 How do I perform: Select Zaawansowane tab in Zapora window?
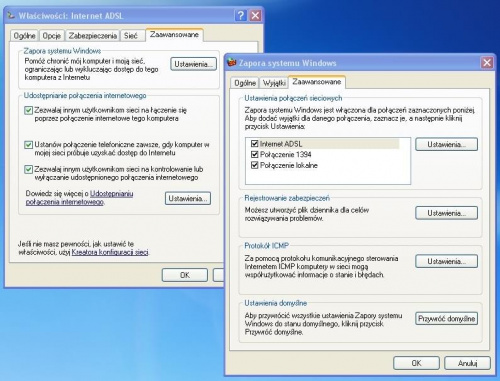coord(317,82)
